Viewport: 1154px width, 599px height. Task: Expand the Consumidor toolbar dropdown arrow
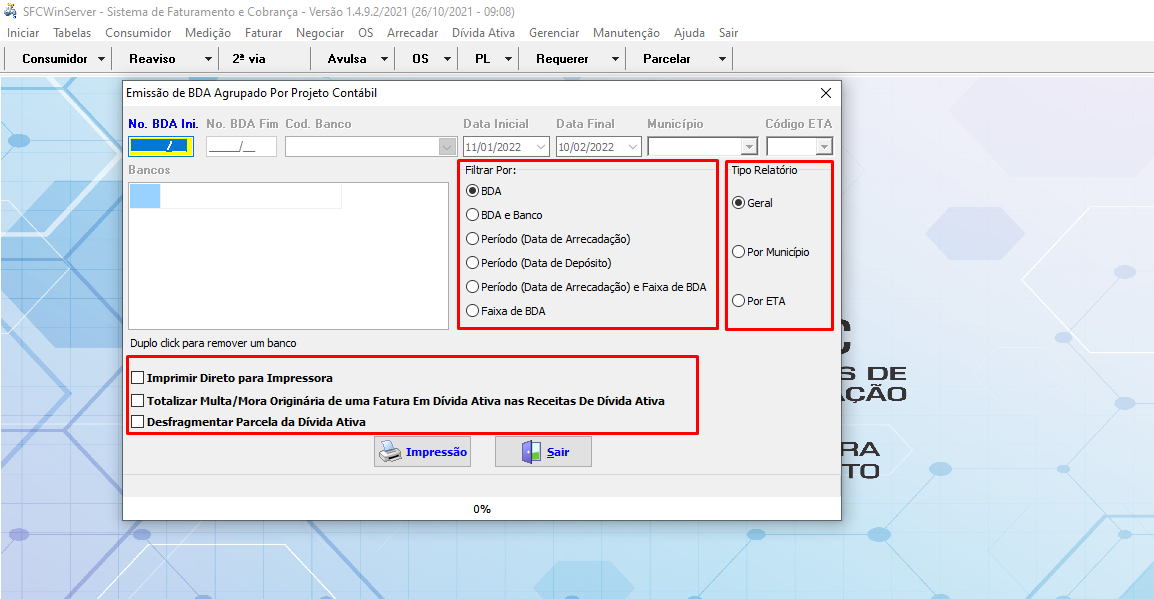click(x=102, y=59)
